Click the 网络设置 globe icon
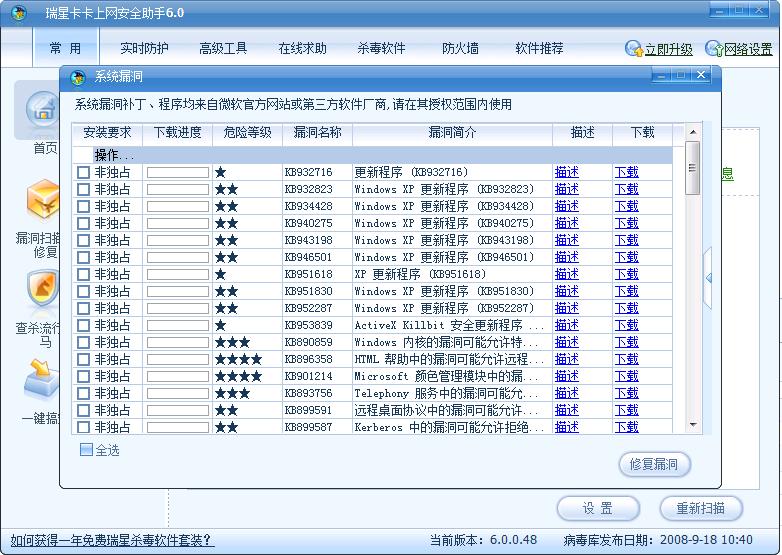 pyautogui.click(x=714, y=48)
